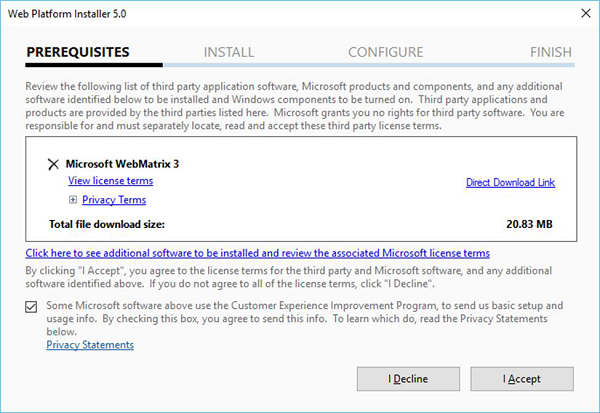600x413 pixels.
Task: Toggle the Customer Experience Improvement Program checkbox
Action: 32,307
